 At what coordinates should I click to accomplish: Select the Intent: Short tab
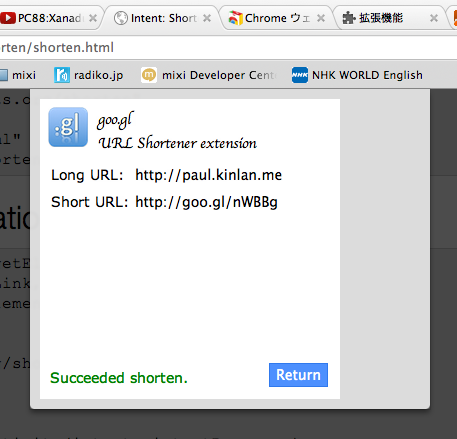click(163, 18)
